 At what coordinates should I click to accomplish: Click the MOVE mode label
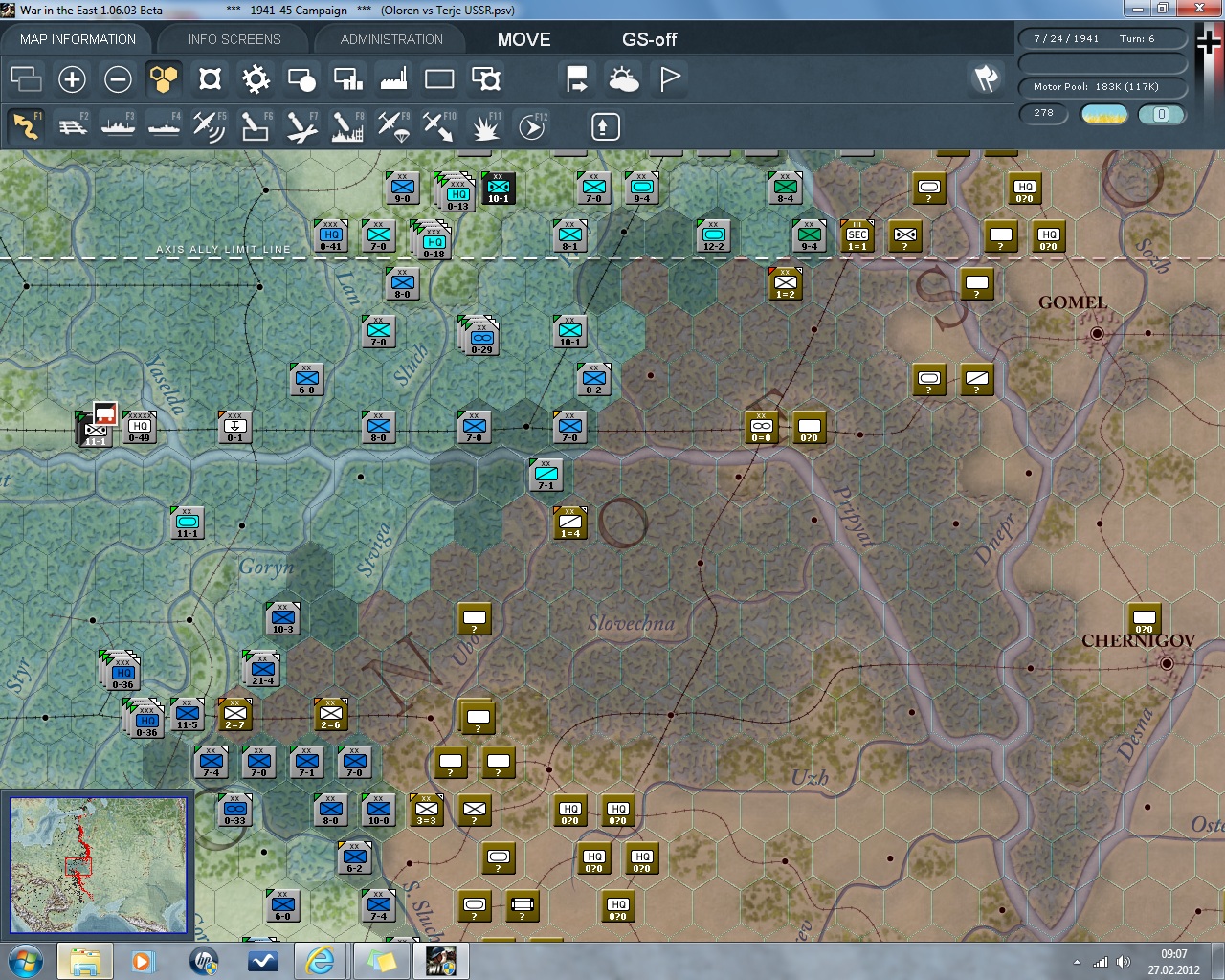click(x=523, y=39)
